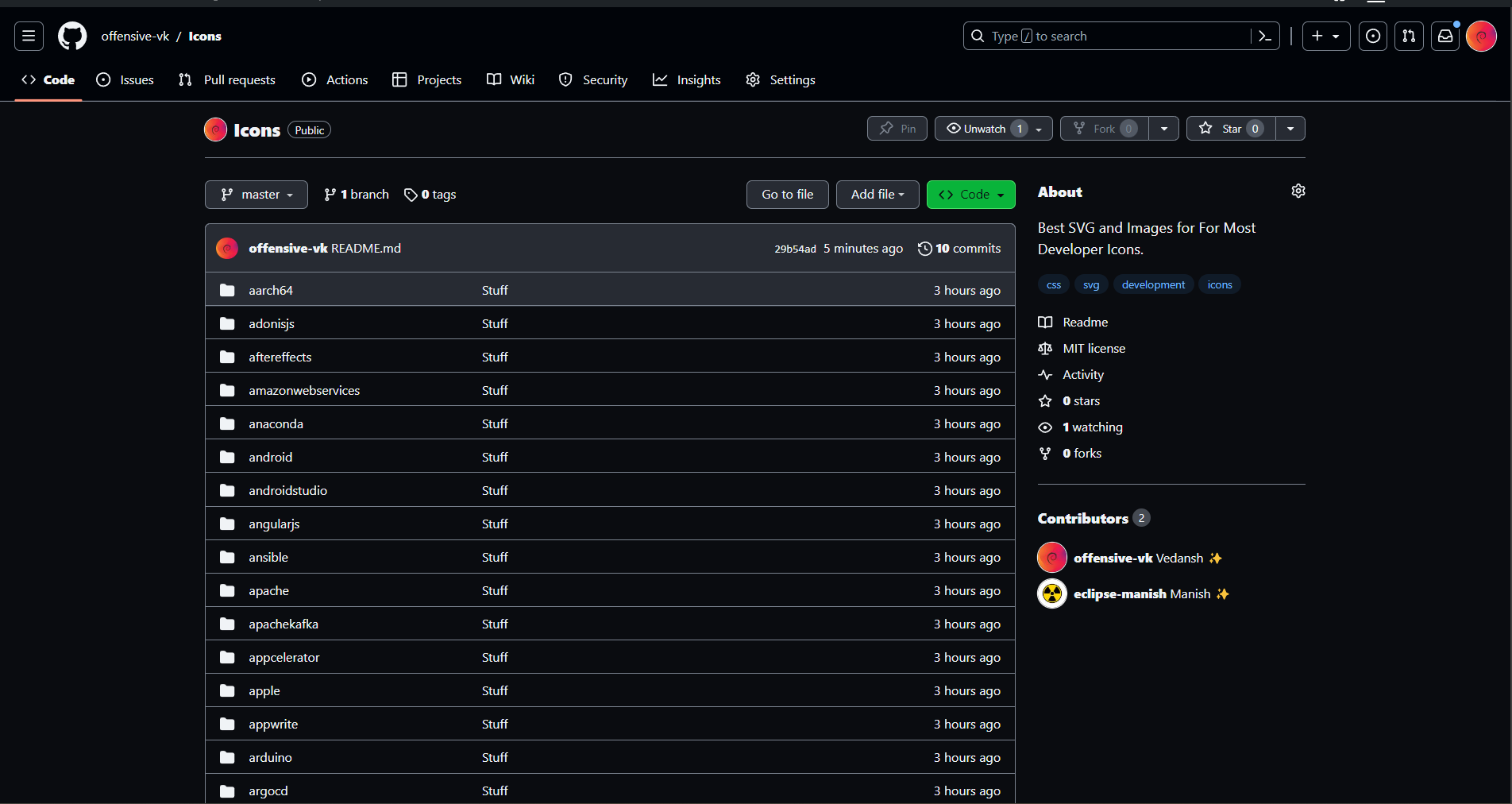1512x804 pixels.
Task: Open the Unwatch notifications dropdown
Action: [x=993, y=129]
